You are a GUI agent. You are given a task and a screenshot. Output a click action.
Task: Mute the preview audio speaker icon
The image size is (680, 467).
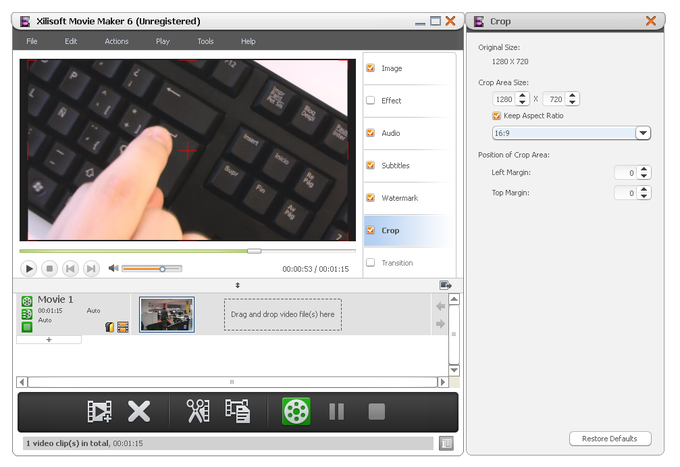pyautogui.click(x=113, y=268)
